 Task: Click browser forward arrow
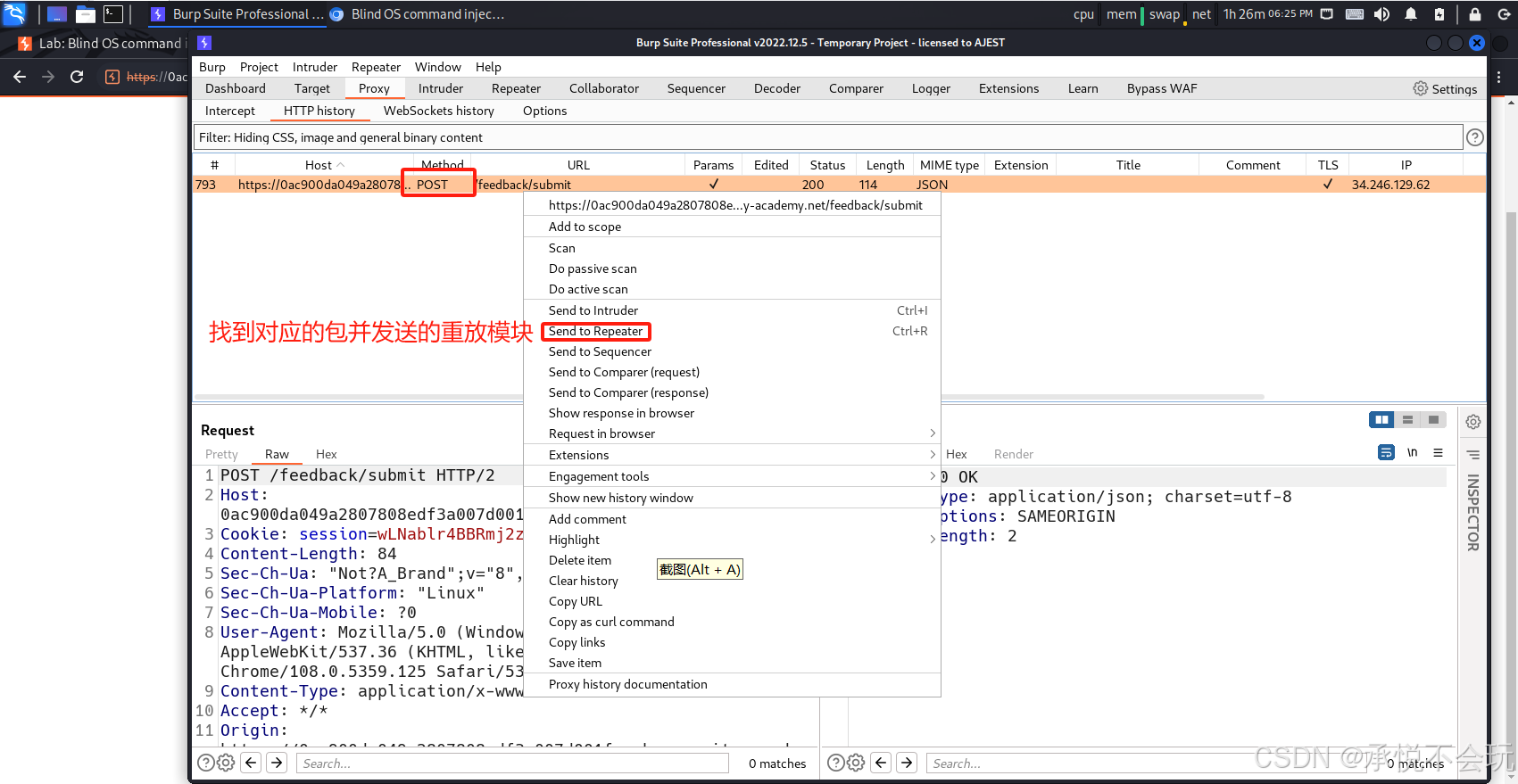(x=48, y=77)
